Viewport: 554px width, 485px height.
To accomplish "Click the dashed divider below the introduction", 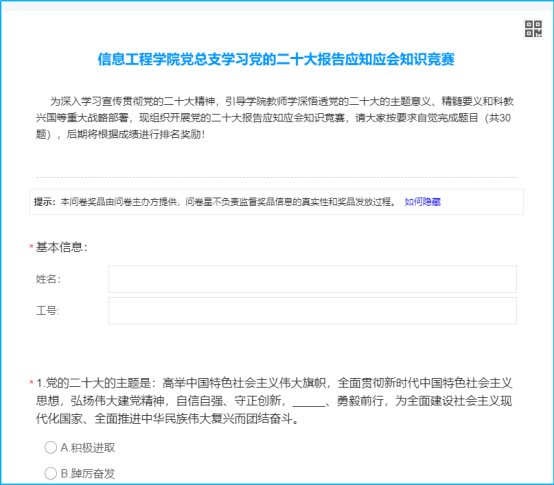I will [x=276, y=177].
